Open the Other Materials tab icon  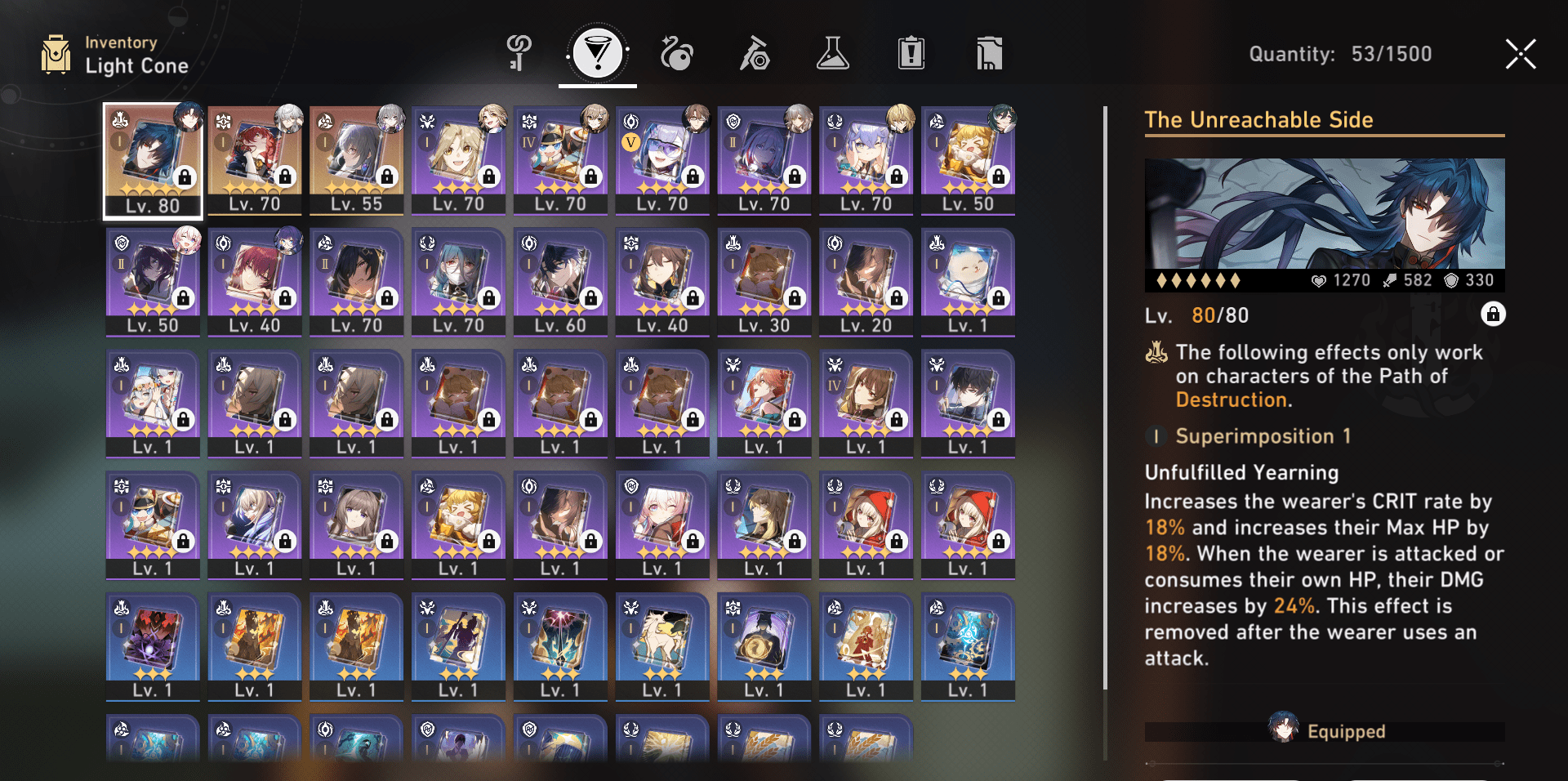coord(755,54)
